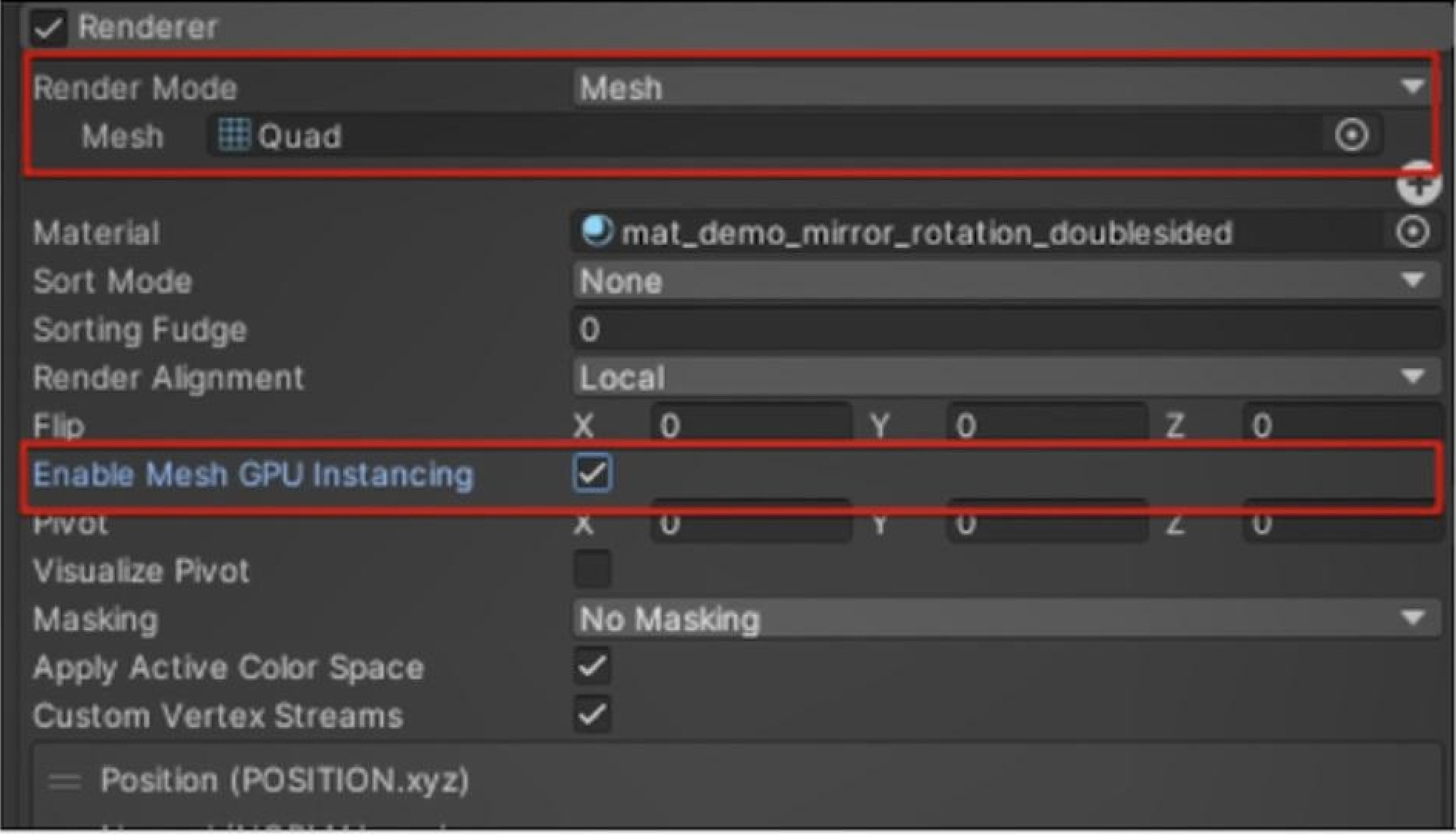Open the Render Mode dropdown
Viewport: 1456px width, 835px height.
tap(1001, 87)
